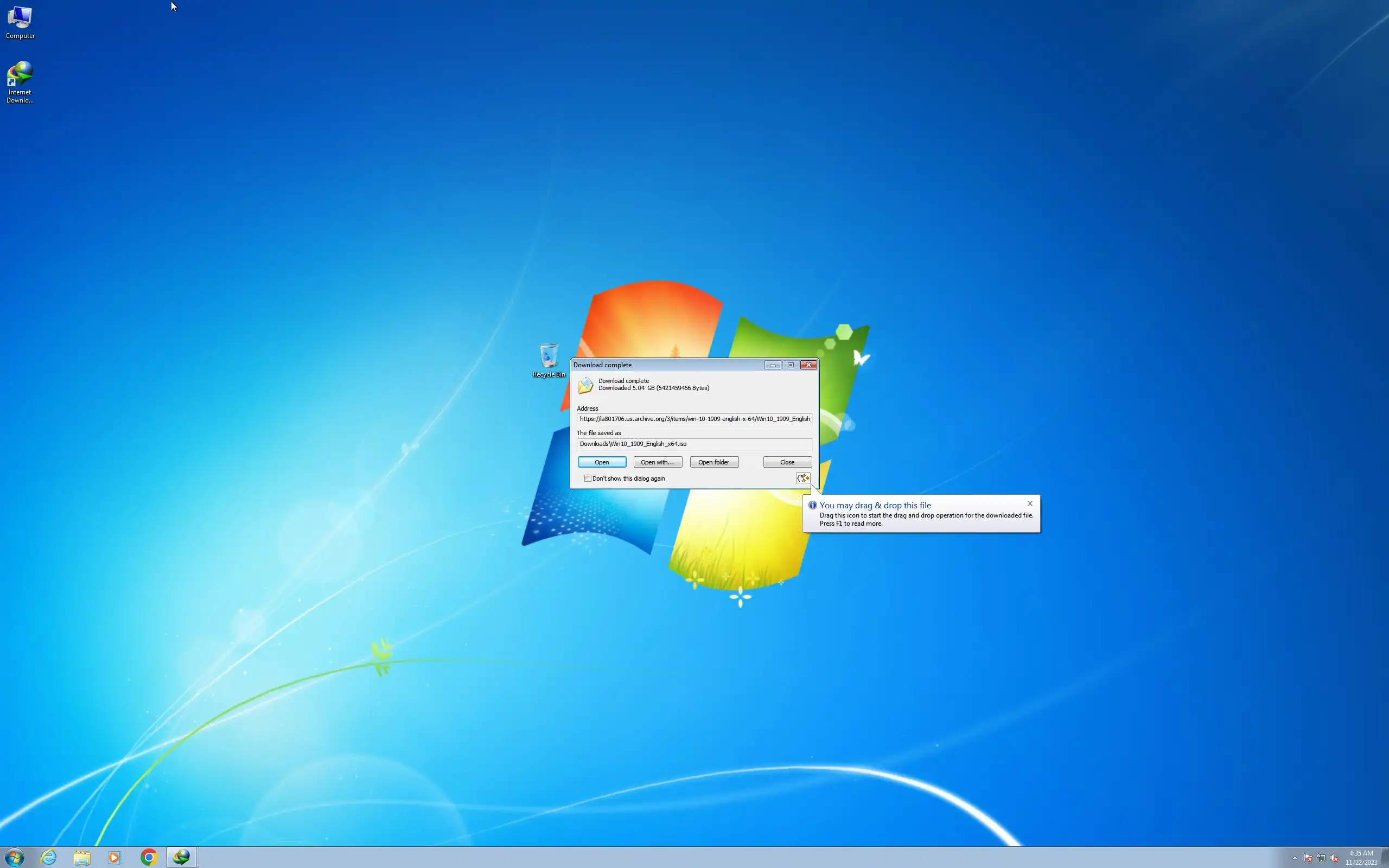Viewport: 1389px width, 868px height.
Task: Click the IDM taskbar button
Action: click(181, 857)
